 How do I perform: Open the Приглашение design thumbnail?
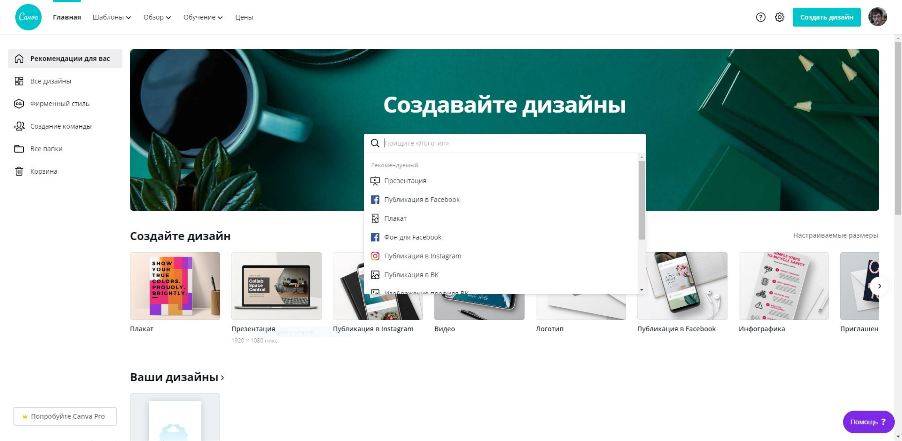tap(859, 286)
